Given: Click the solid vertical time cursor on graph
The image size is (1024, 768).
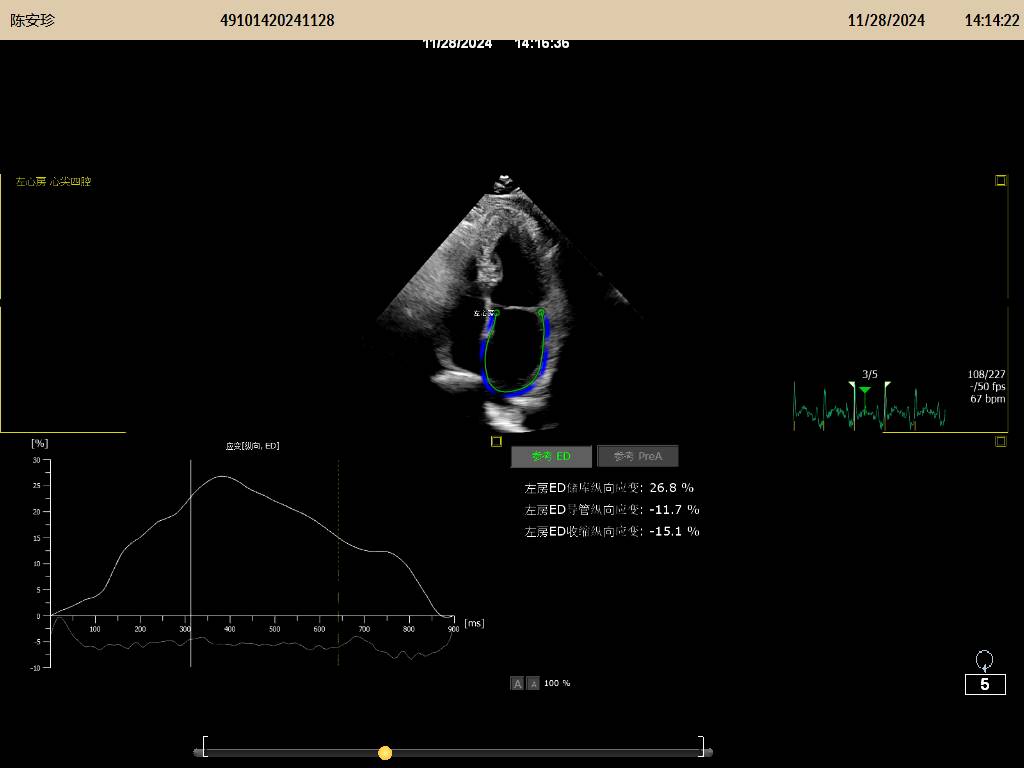Looking at the screenshot, I should click(x=190, y=560).
